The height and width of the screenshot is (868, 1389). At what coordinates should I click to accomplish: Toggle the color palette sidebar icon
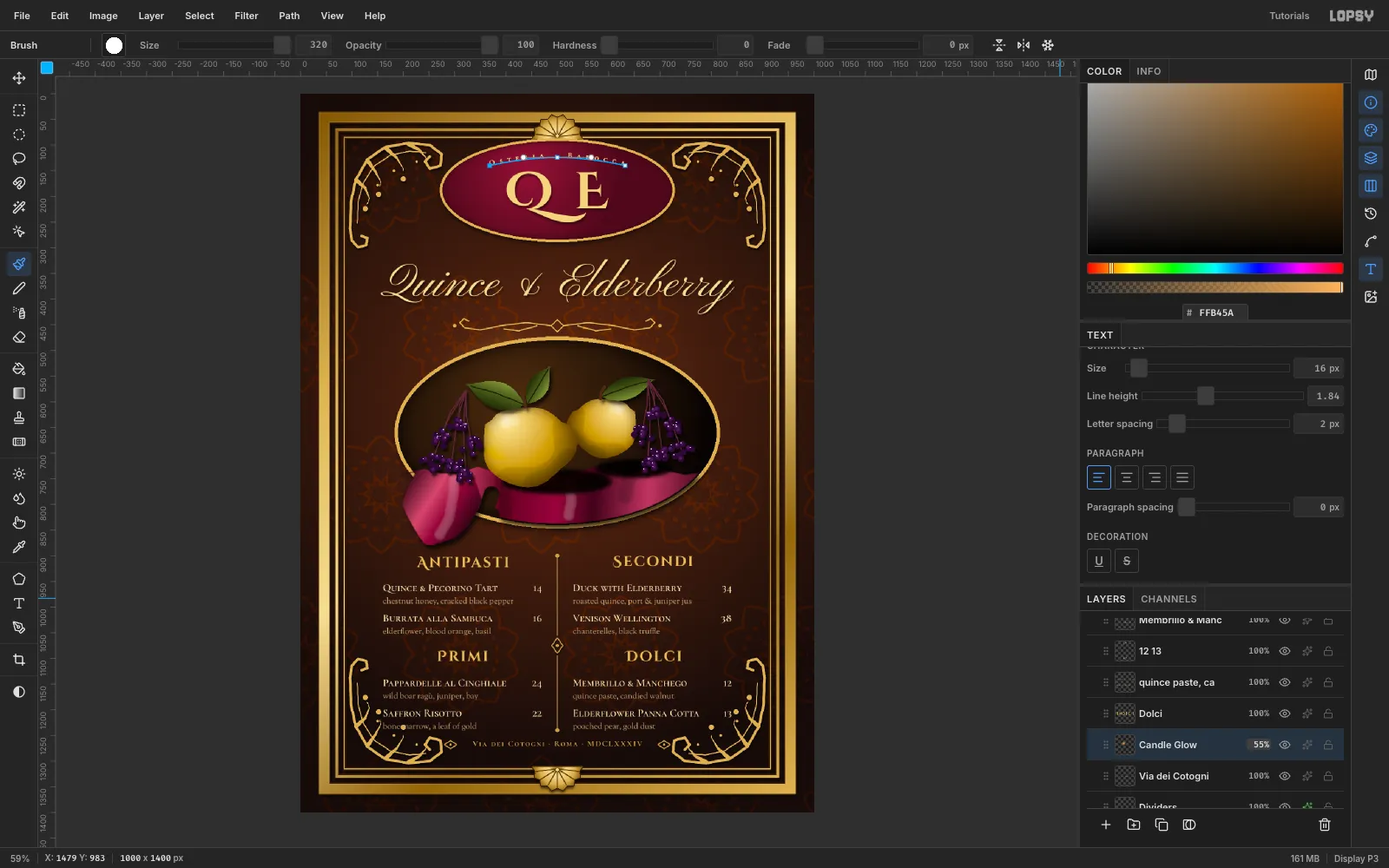[1371, 130]
